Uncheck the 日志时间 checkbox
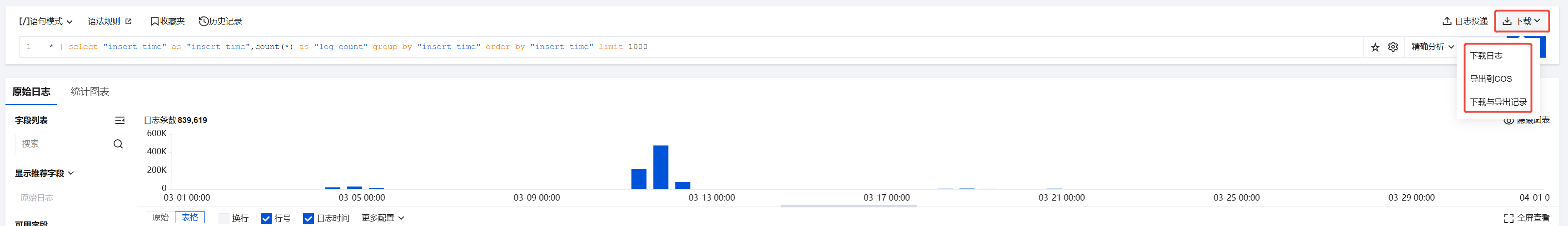 click(x=308, y=219)
